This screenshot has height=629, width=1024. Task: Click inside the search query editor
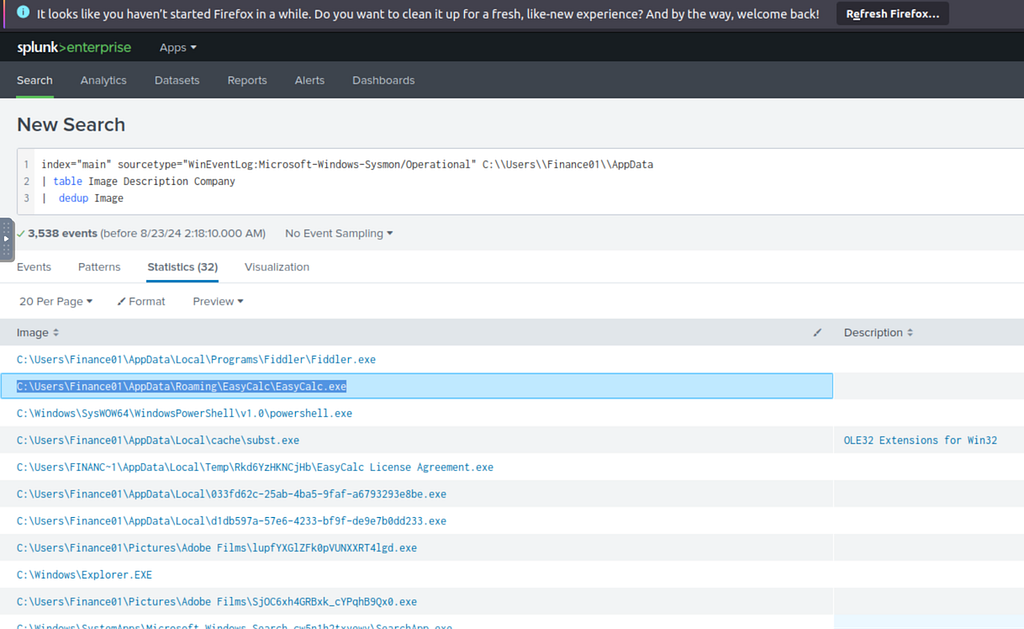coord(520,182)
